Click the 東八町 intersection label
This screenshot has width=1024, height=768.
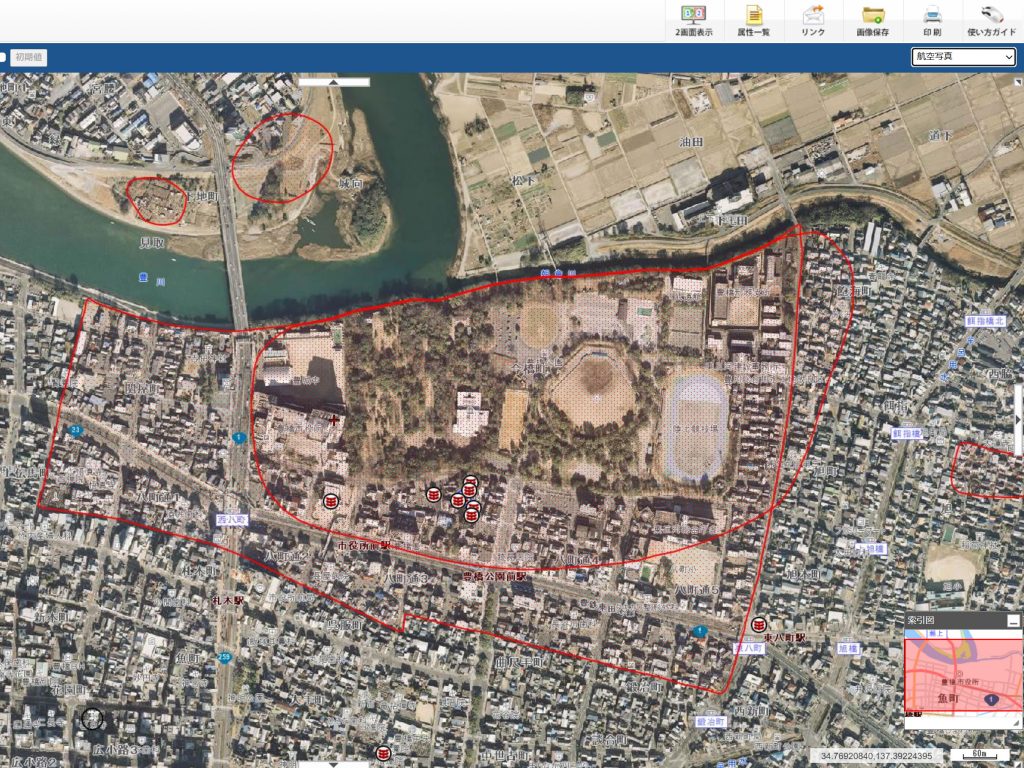(x=748, y=648)
